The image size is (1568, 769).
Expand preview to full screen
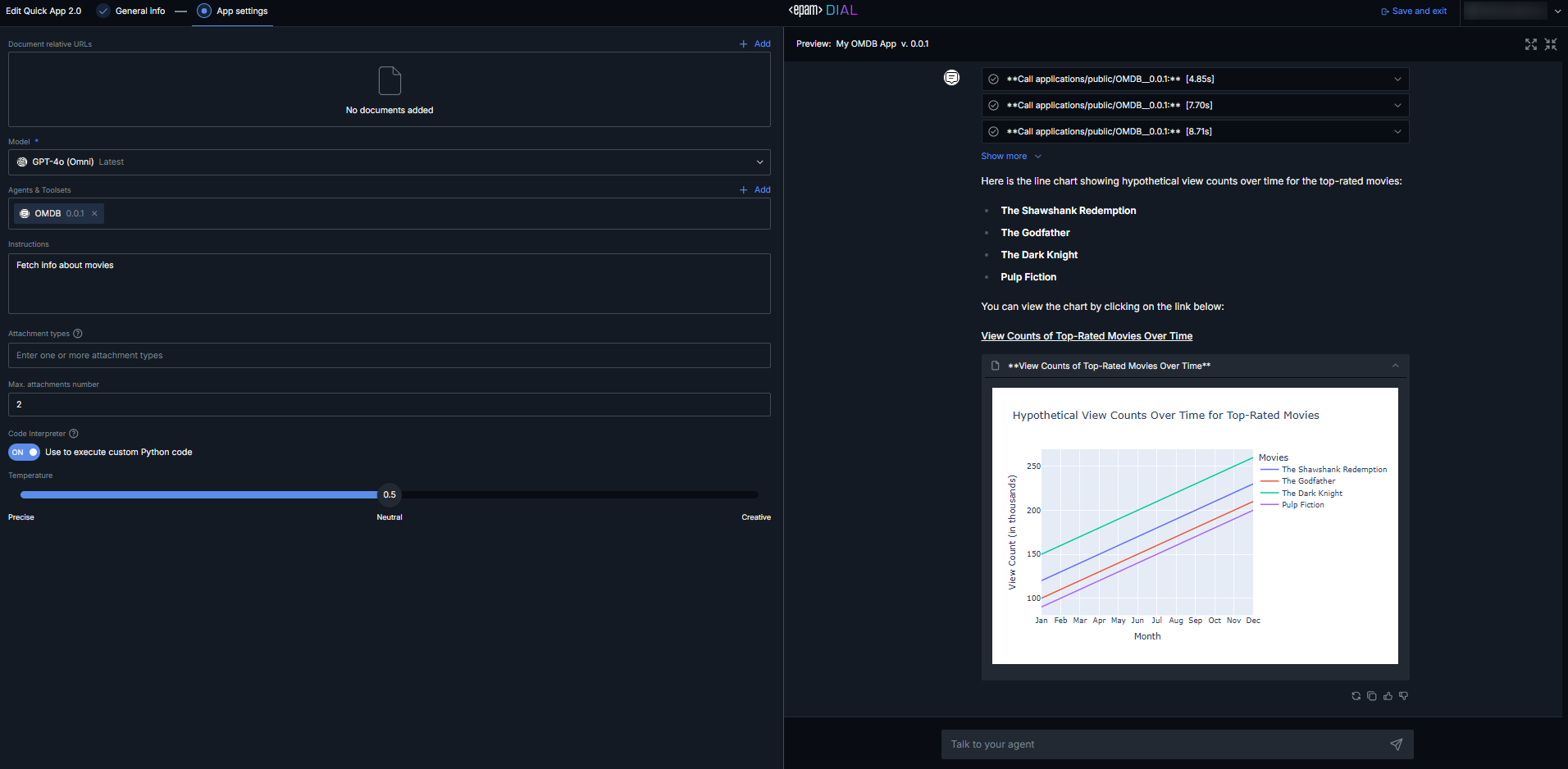[x=1530, y=44]
